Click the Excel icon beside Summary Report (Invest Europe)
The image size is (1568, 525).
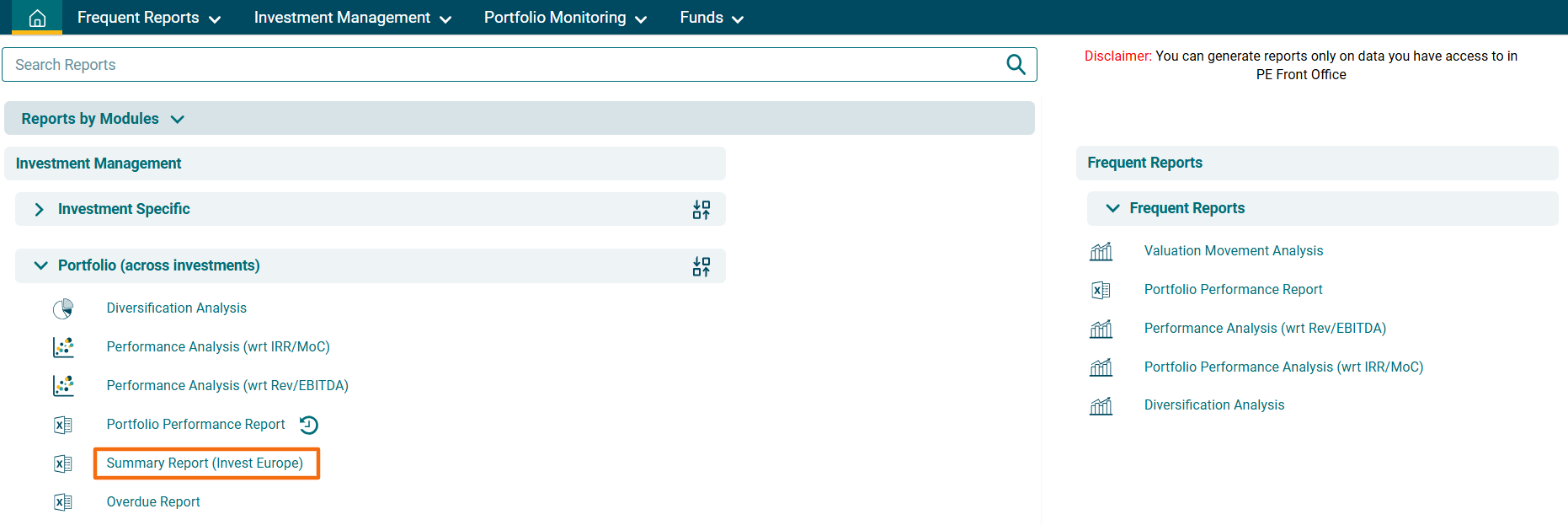(63, 463)
